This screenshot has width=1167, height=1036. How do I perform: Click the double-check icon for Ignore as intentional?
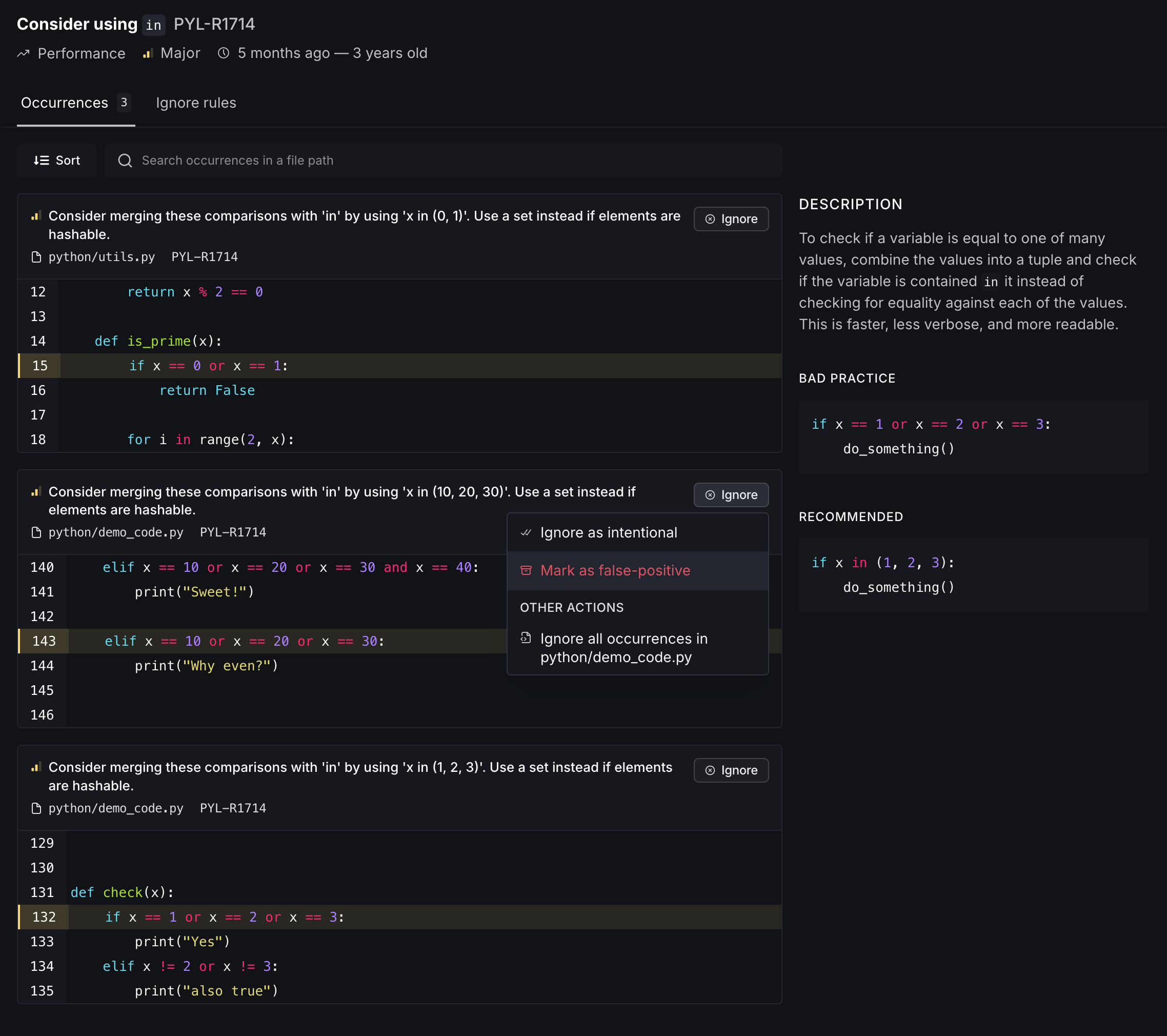pyautogui.click(x=526, y=532)
